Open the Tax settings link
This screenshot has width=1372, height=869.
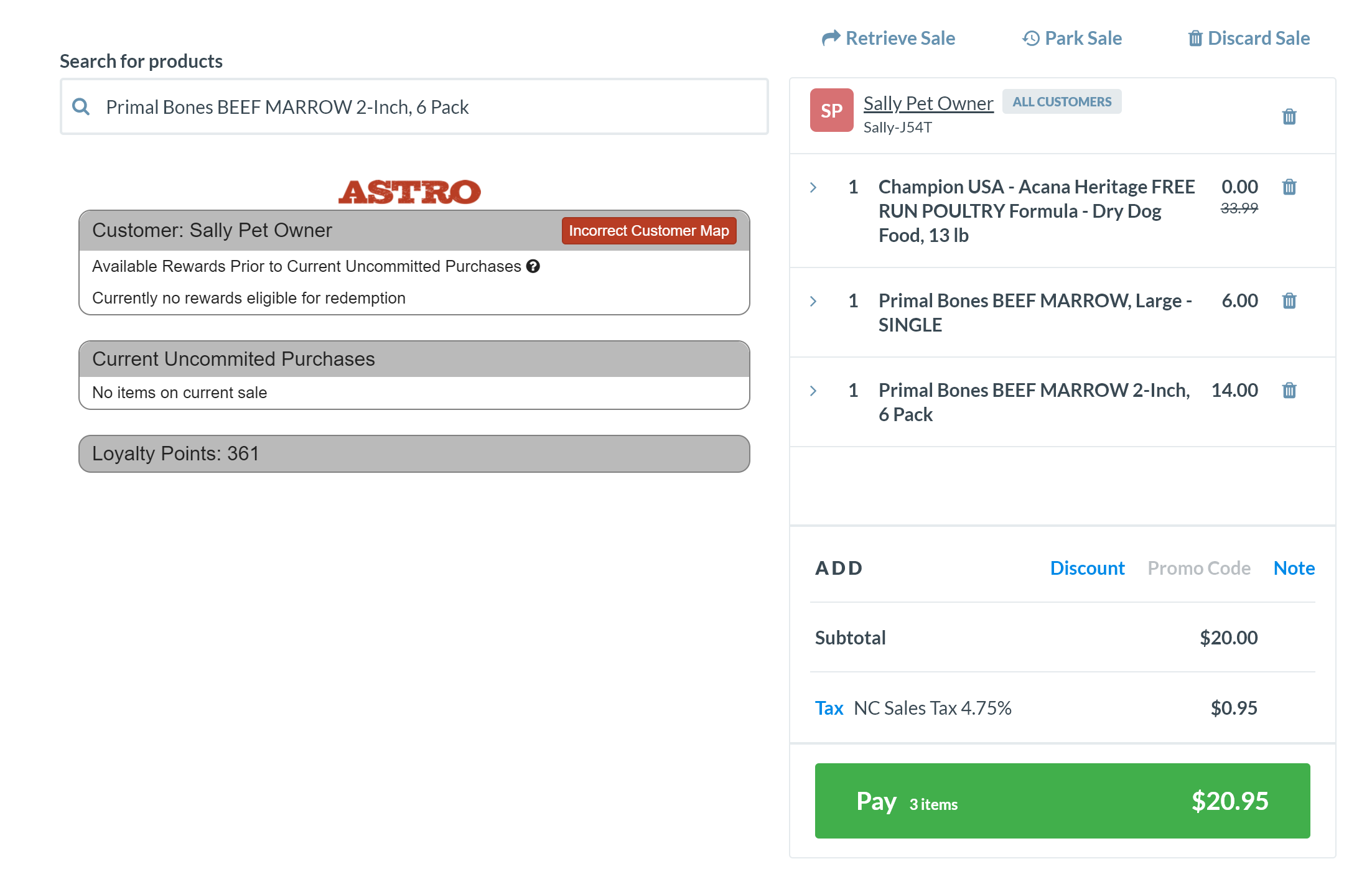click(829, 708)
